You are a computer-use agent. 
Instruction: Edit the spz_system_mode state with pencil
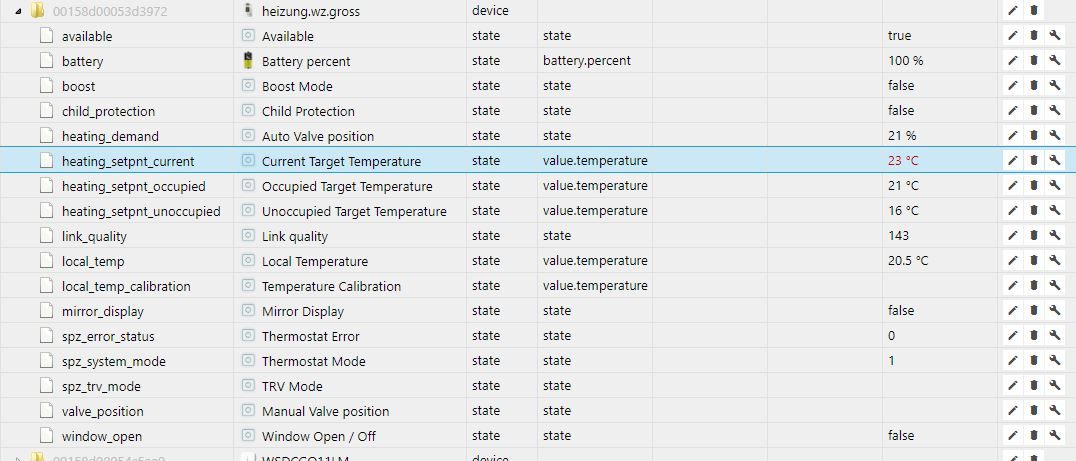(1013, 361)
